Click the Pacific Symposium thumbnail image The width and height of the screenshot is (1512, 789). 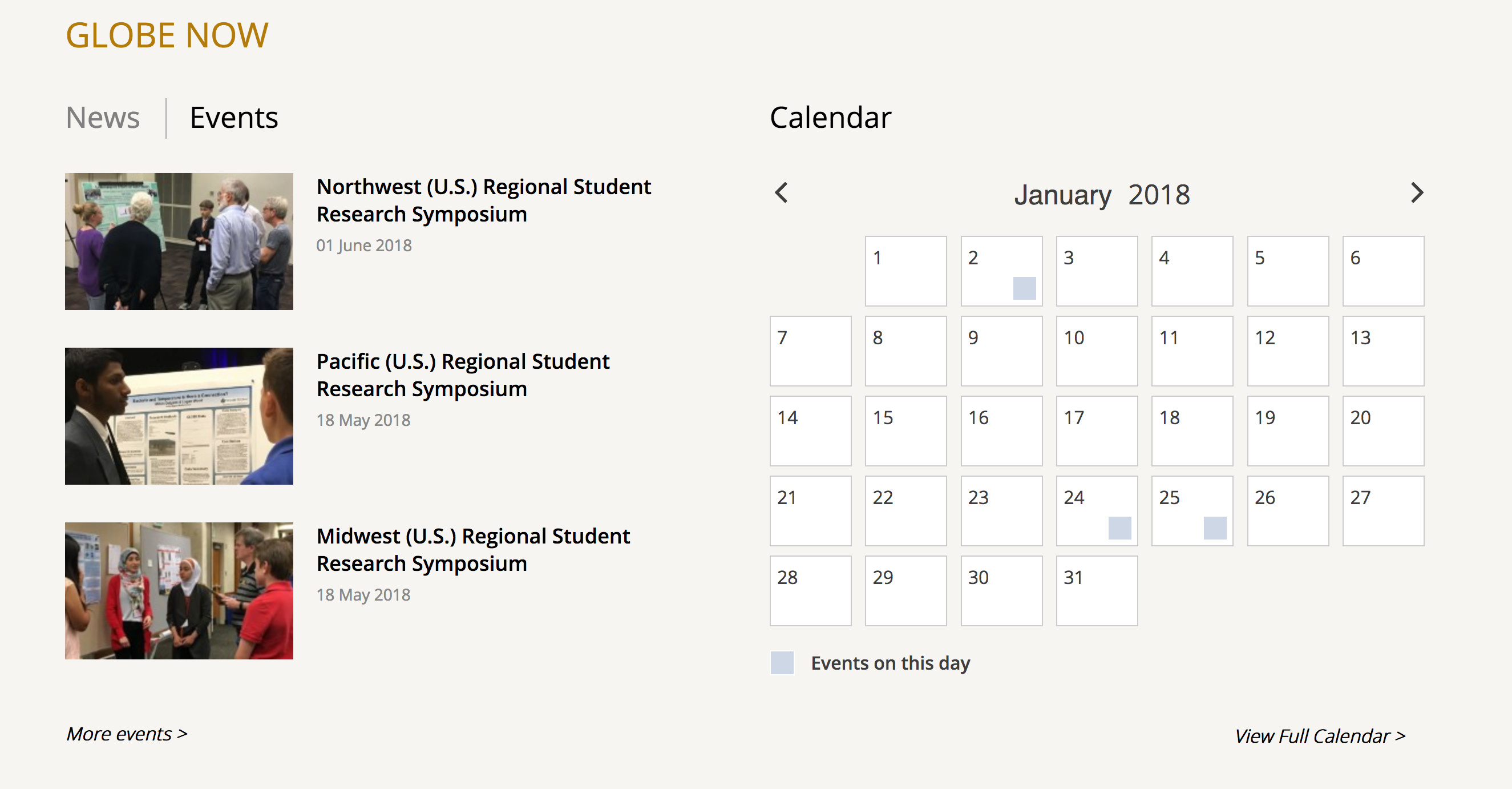pos(179,416)
